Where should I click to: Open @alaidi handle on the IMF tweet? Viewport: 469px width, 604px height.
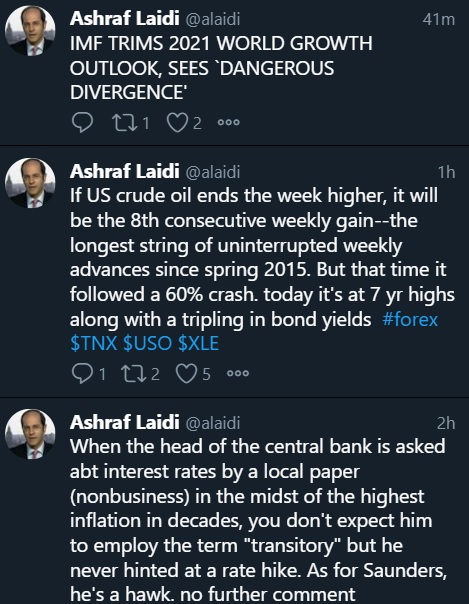click(213, 19)
